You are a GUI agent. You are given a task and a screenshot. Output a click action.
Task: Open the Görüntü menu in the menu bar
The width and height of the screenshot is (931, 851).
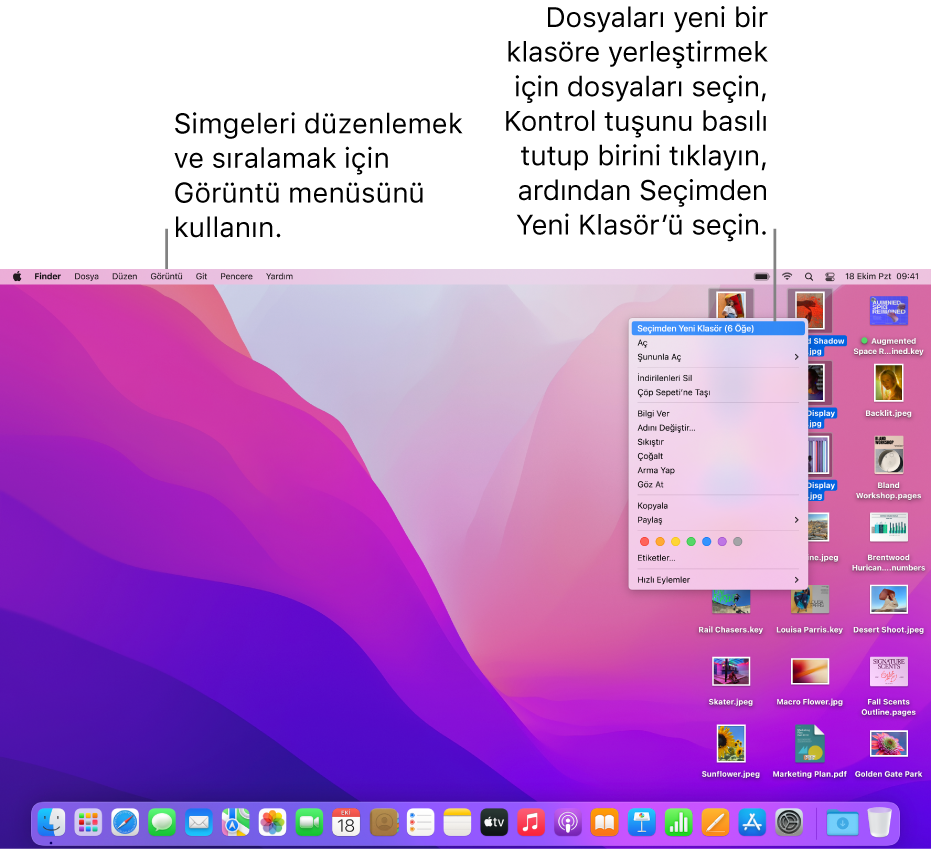tap(166, 276)
